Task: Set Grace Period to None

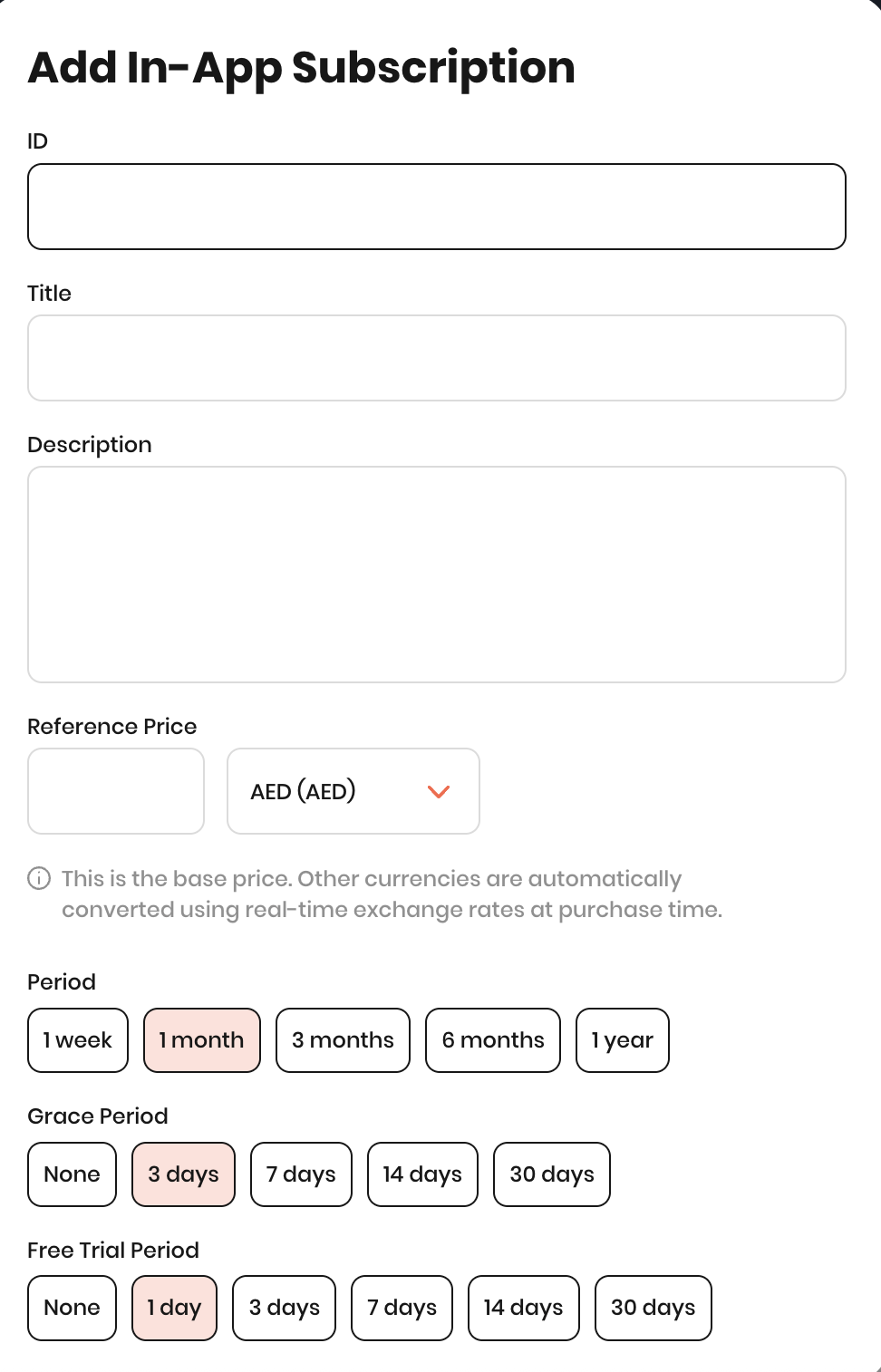Action: coord(73,1174)
